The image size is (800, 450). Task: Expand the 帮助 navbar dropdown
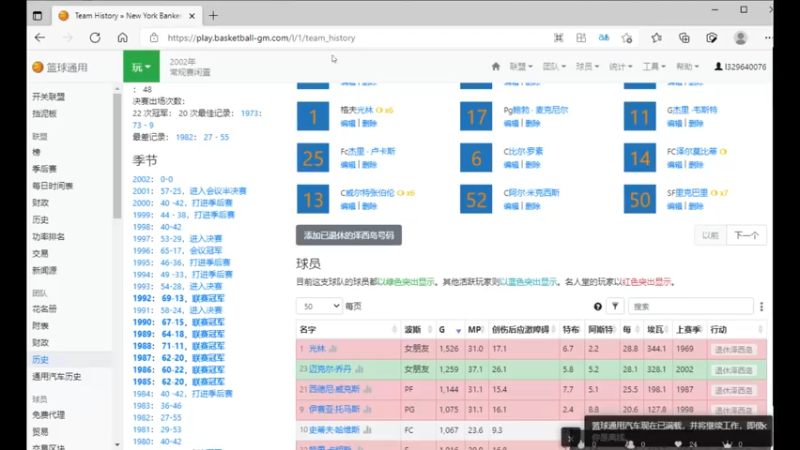687,66
